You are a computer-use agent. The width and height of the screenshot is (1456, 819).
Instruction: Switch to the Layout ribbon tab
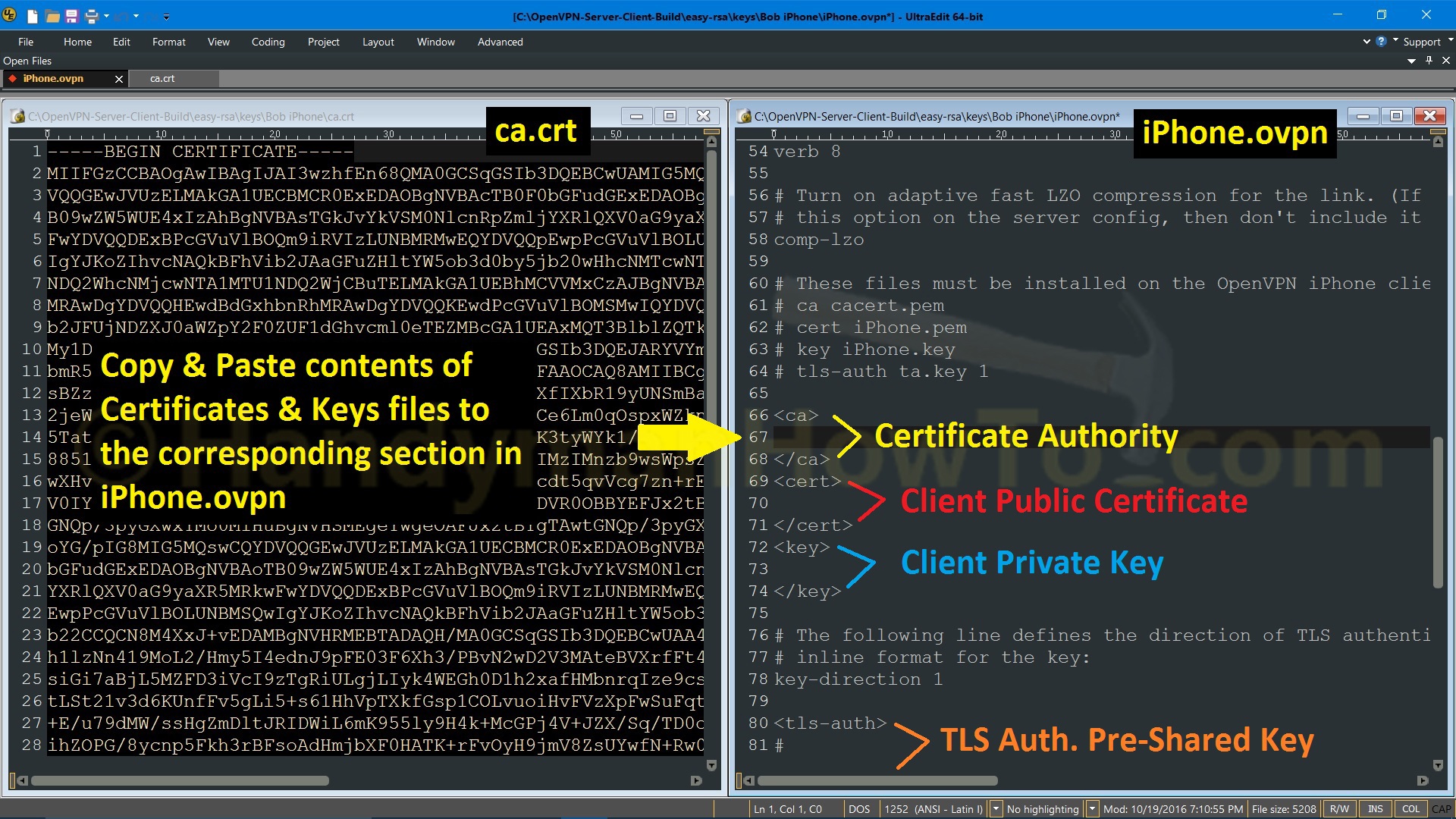coord(378,42)
